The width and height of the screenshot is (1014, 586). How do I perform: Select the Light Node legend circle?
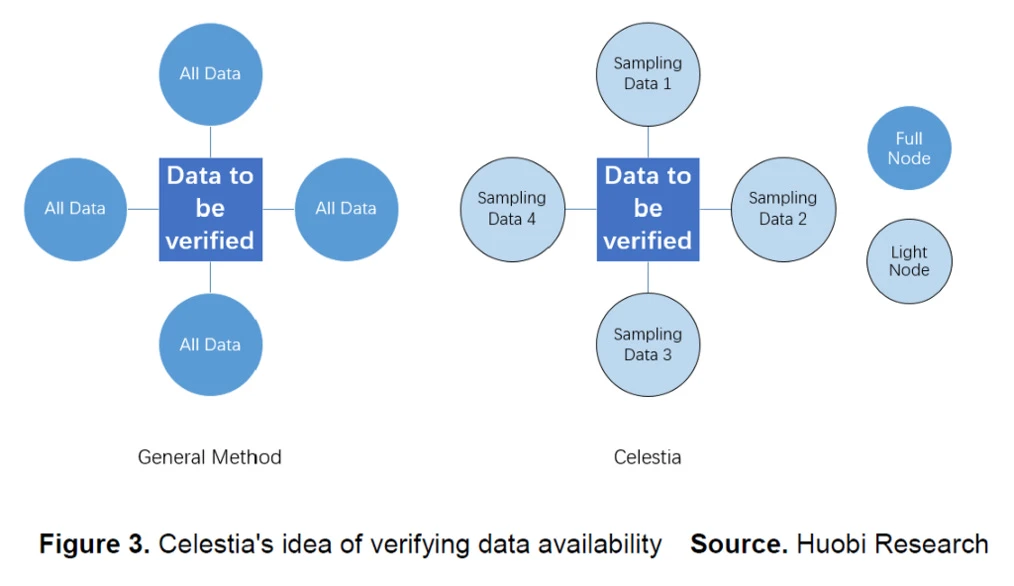point(909,261)
